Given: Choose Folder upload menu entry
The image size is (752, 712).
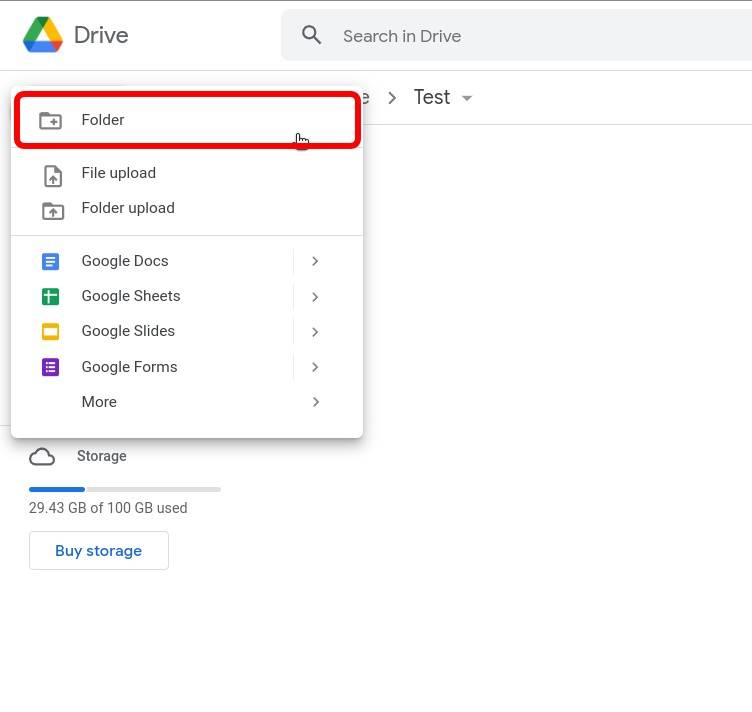Looking at the screenshot, I should coord(187,208).
